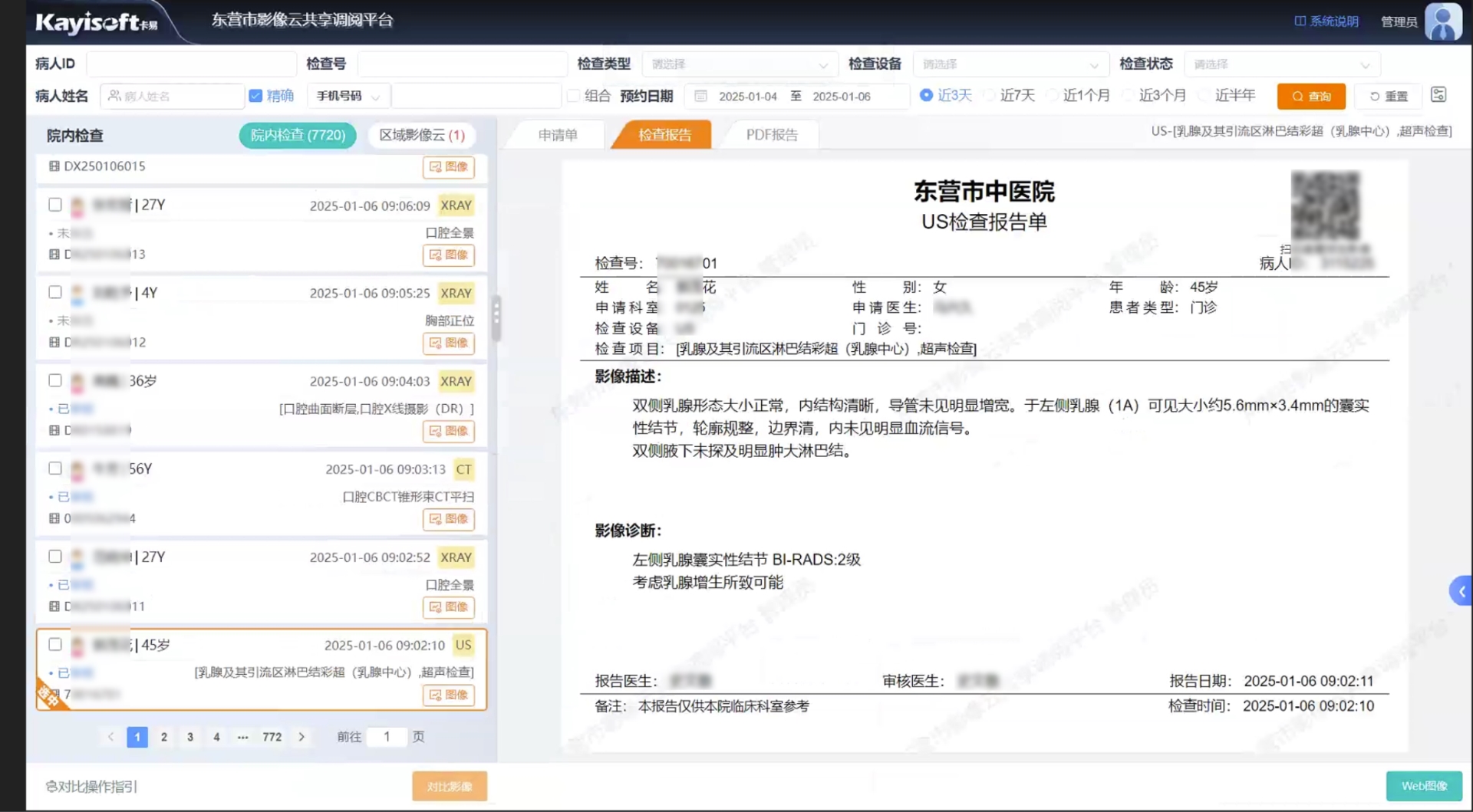
Task: Toggle the 精确 exact match checkbox
Action: pos(256,96)
